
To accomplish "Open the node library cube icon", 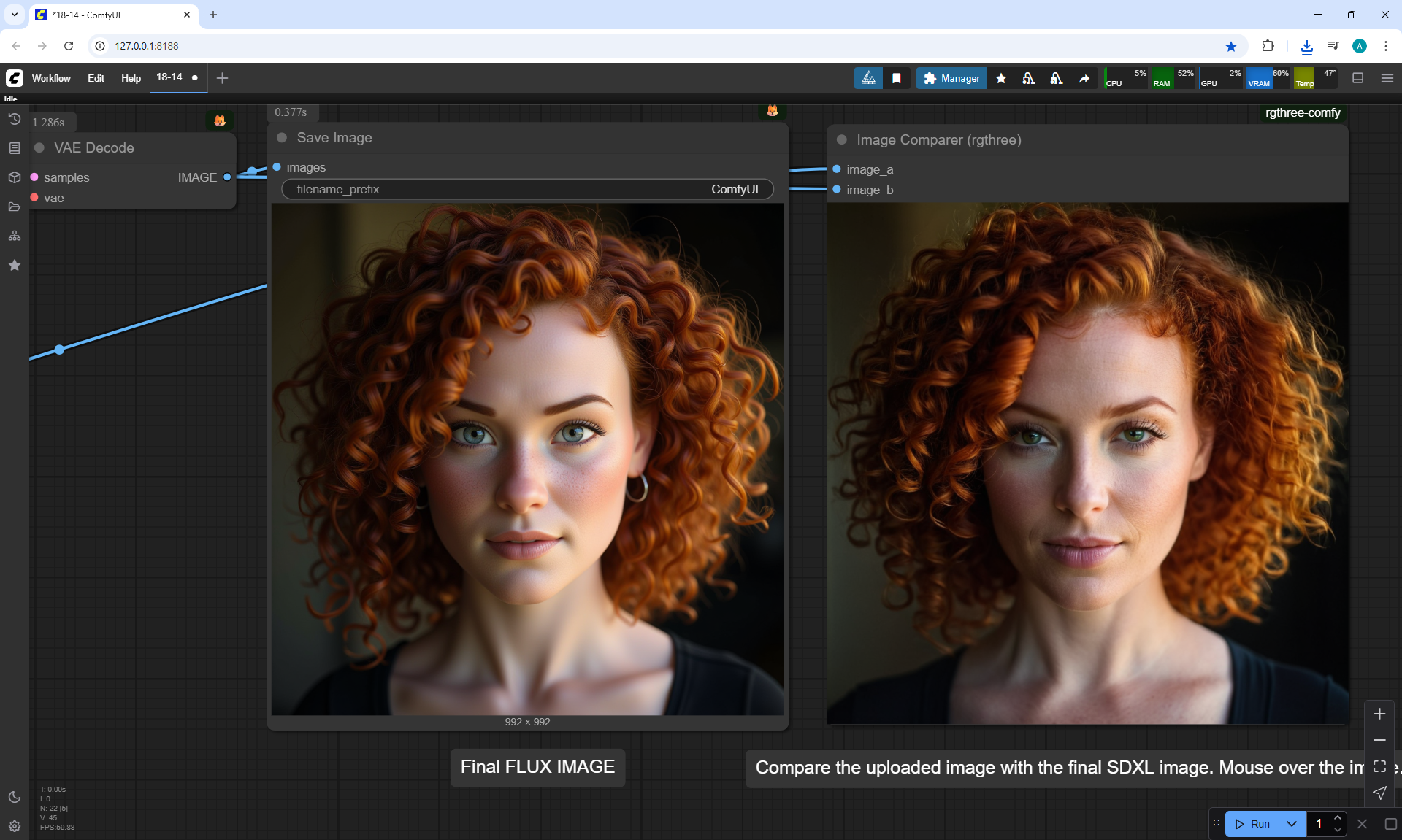I will [15, 177].
